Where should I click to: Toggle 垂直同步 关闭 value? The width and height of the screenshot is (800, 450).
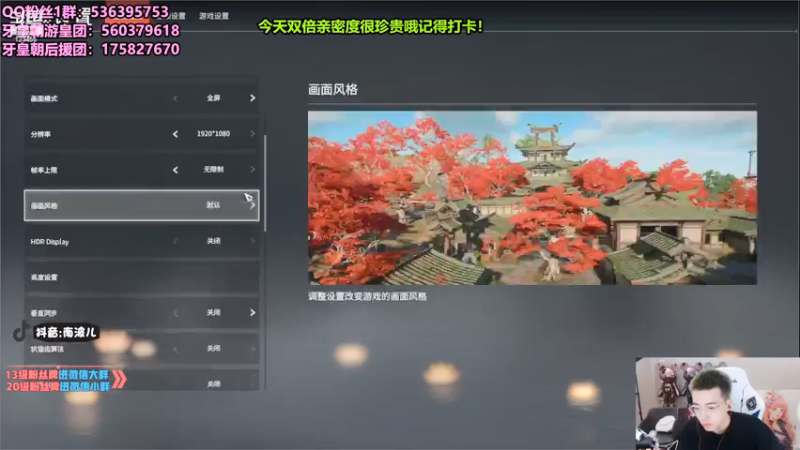[x=213, y=312]
